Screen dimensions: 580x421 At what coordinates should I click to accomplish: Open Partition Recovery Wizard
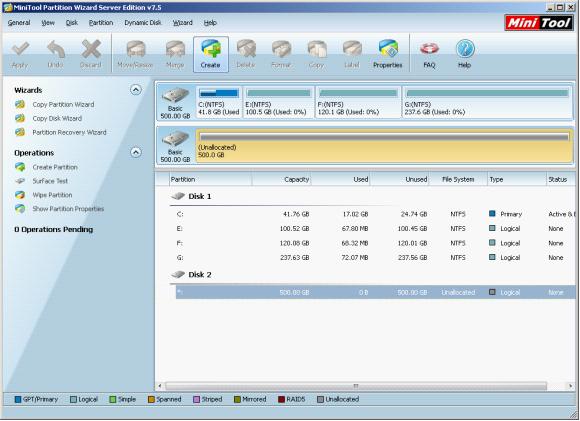69,132
